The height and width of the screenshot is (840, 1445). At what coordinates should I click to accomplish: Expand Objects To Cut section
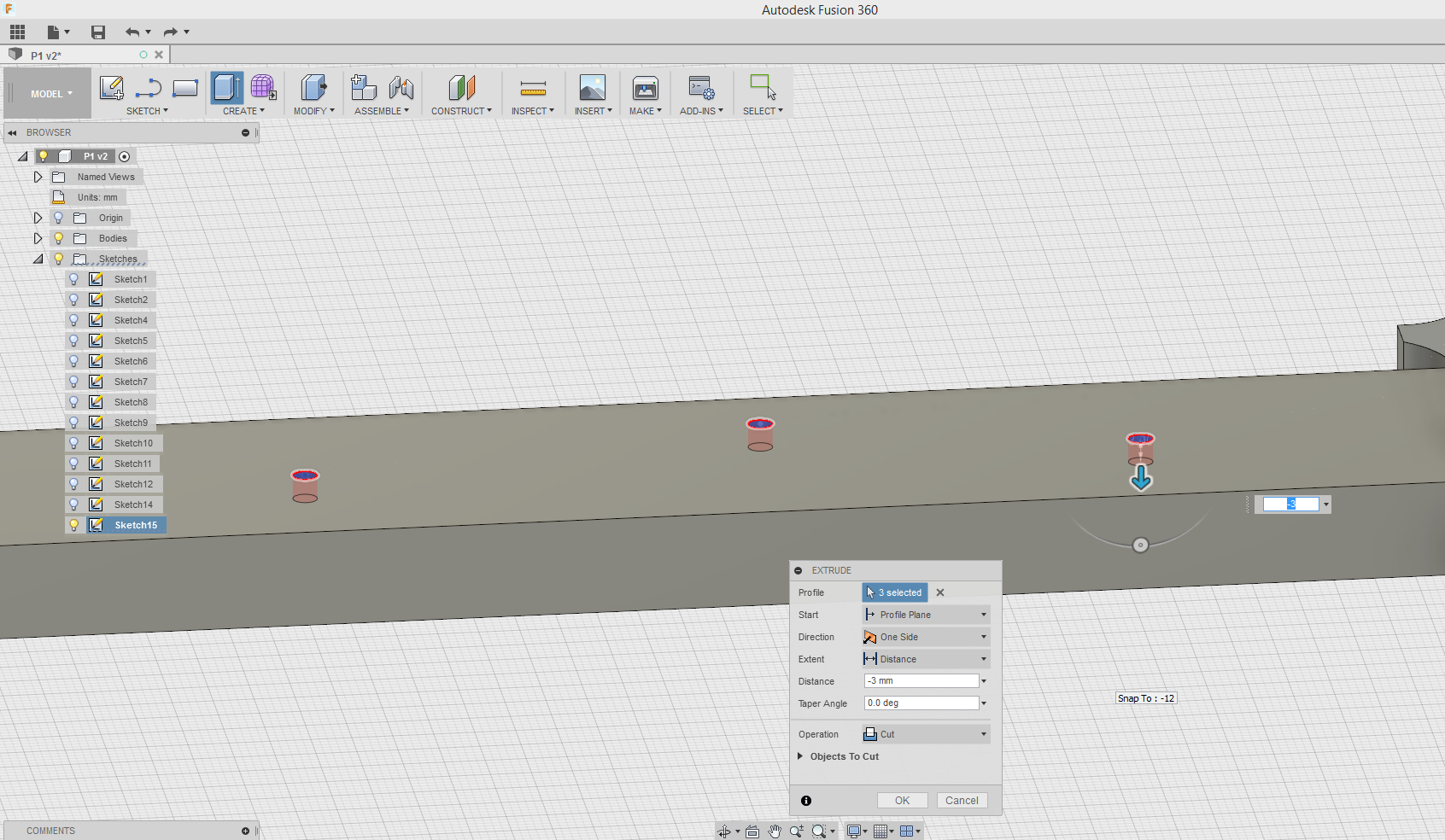(800, 756)
